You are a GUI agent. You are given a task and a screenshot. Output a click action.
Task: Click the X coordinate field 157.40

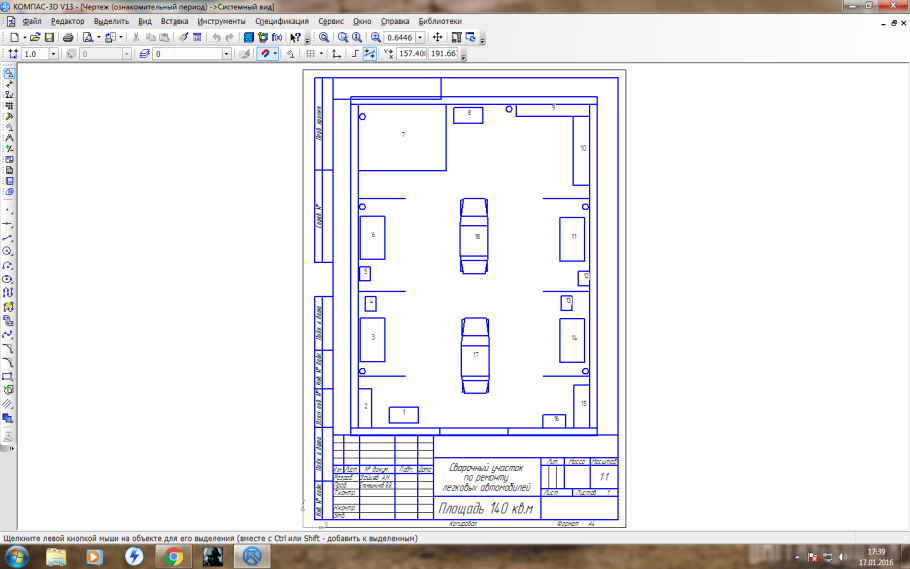[411, 54]
